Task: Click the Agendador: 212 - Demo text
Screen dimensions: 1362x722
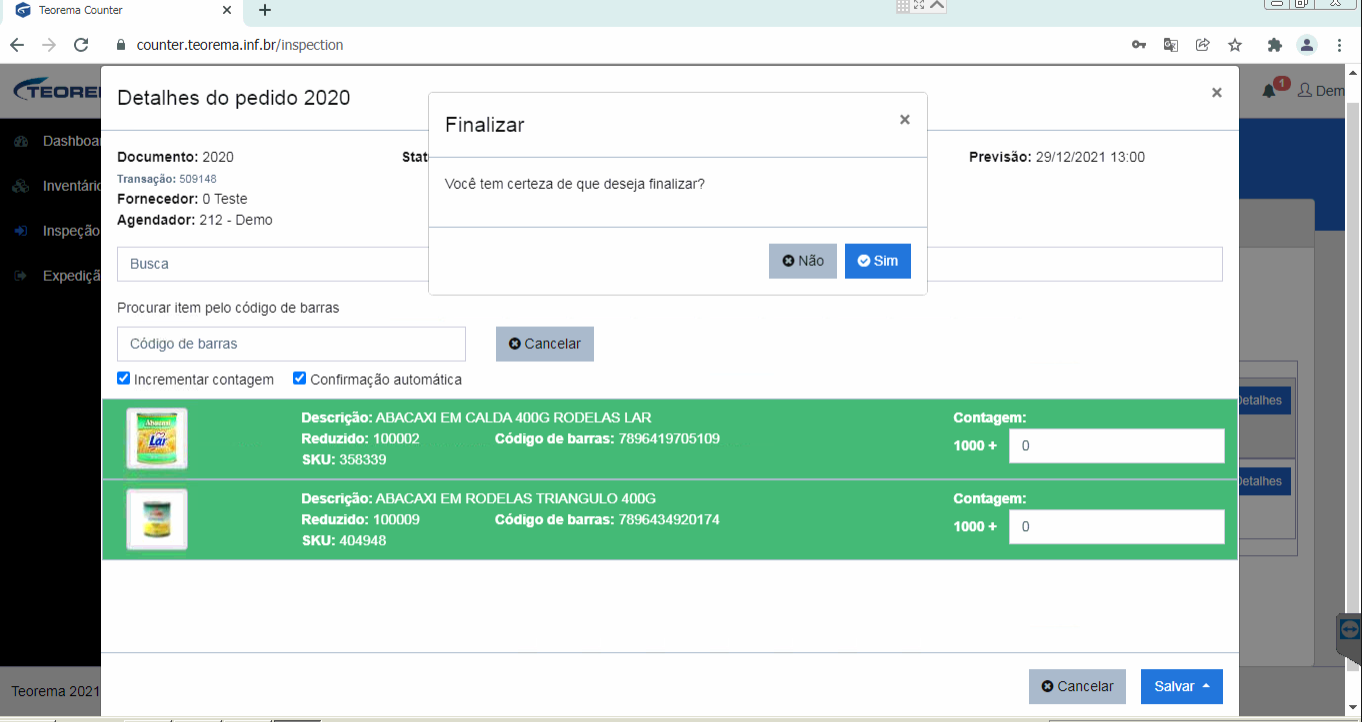Action: (x=195, y=220)
